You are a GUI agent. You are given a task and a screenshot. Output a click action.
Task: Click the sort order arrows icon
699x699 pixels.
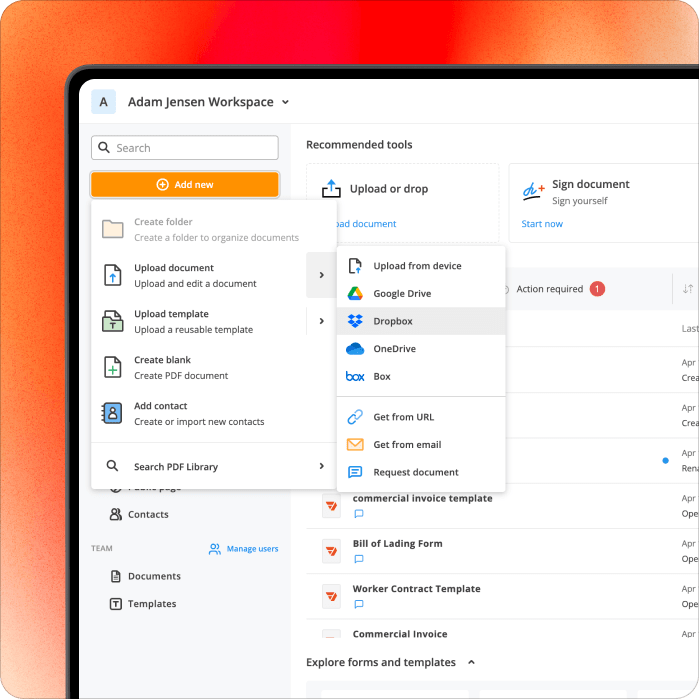click(x=688, y=289)
